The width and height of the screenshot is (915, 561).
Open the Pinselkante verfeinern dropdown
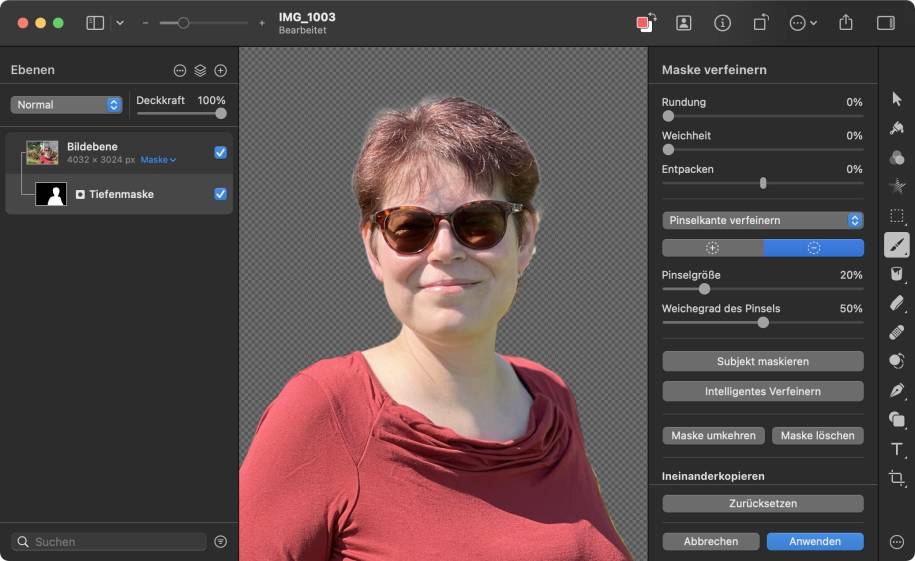pyautogui.click(x=763, y=220)
